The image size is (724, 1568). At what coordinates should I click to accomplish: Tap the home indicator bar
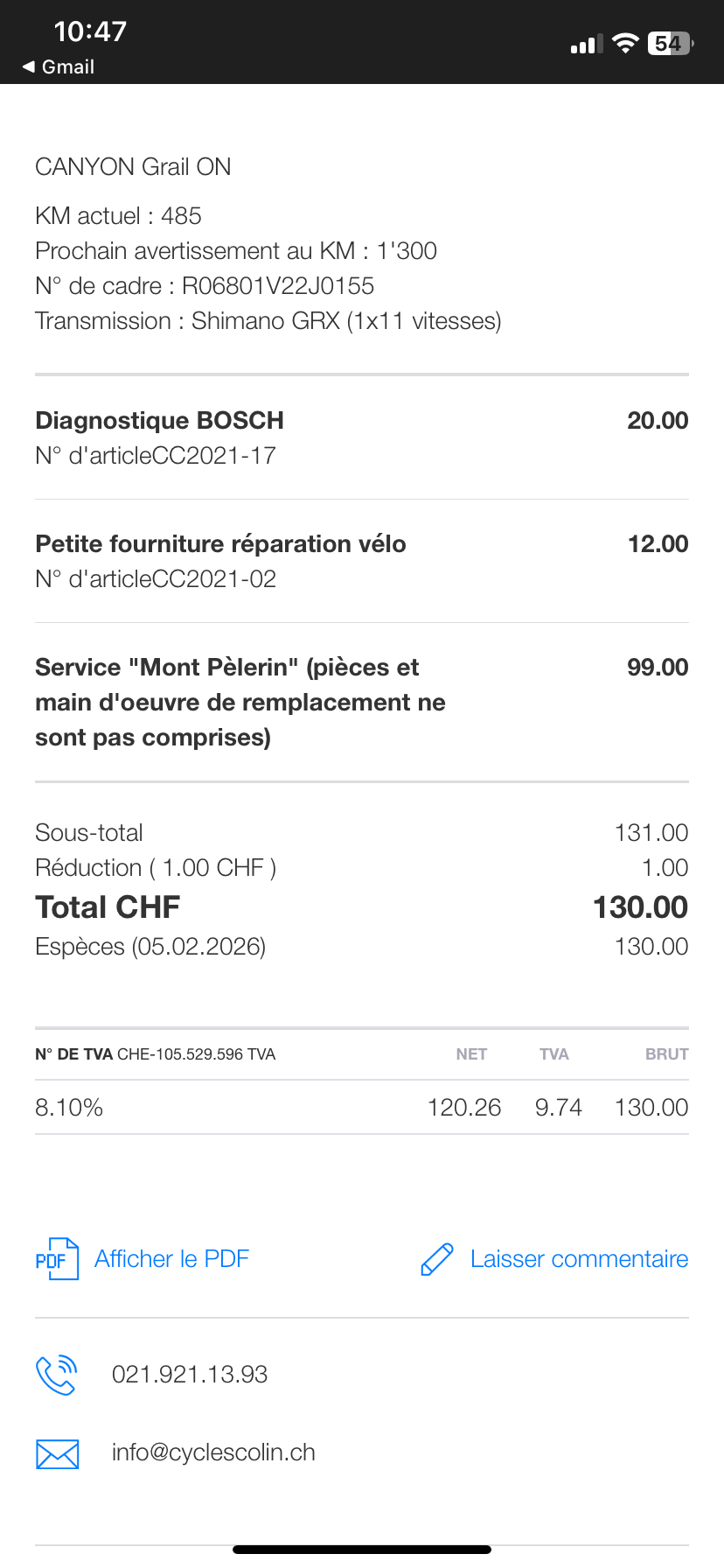point(362,1550)
